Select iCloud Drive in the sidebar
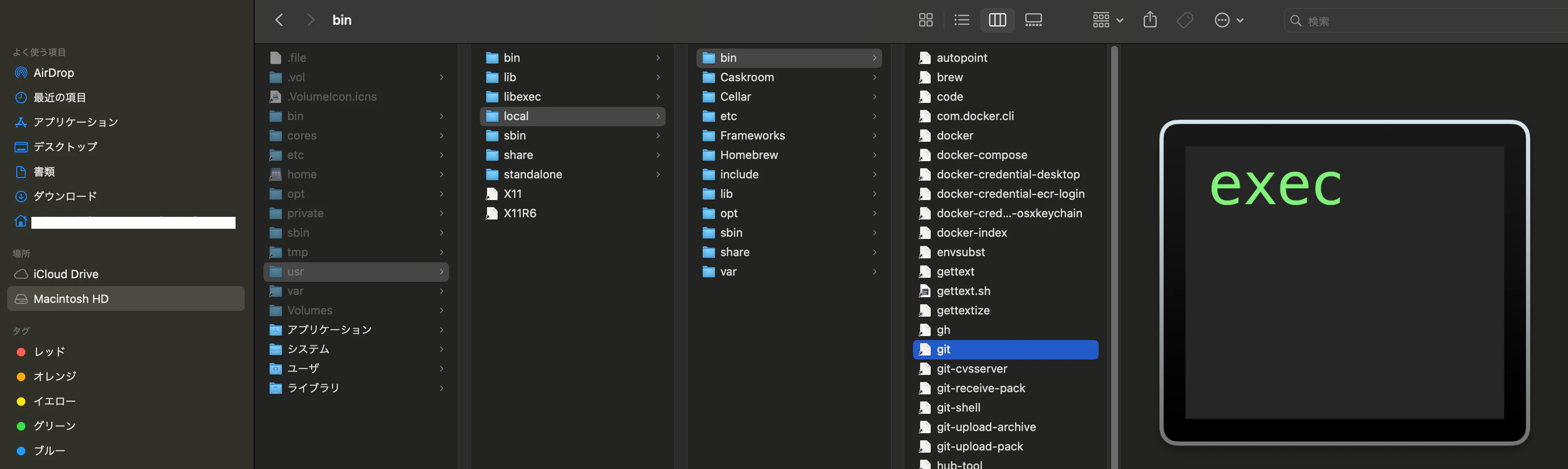 coord(66,274)
